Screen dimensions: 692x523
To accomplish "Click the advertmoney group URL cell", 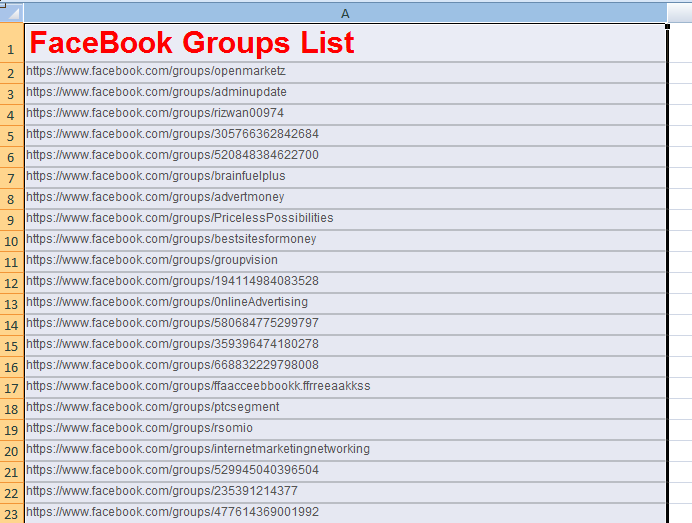I will [345, 198].
